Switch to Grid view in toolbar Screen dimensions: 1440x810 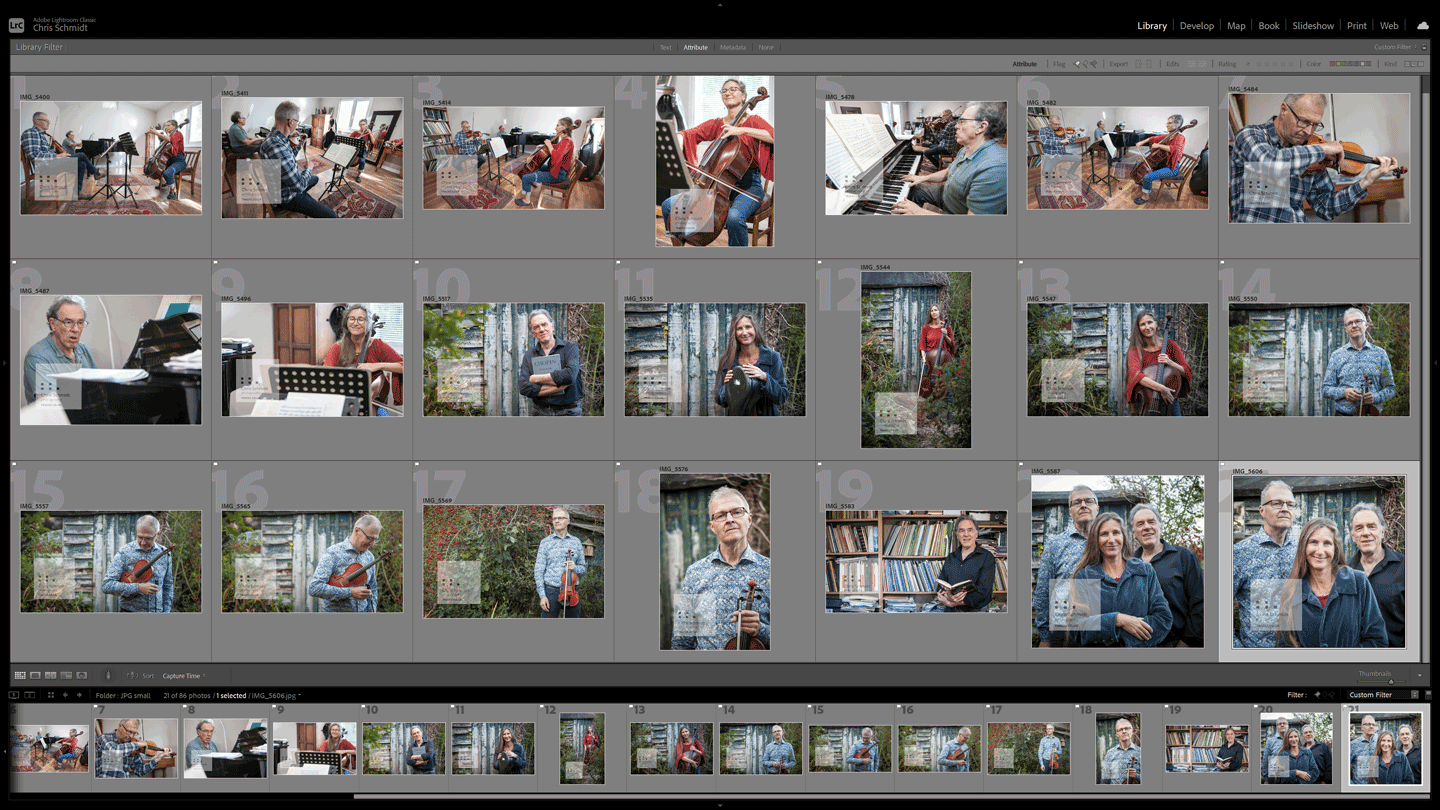[x=20, y=676]
